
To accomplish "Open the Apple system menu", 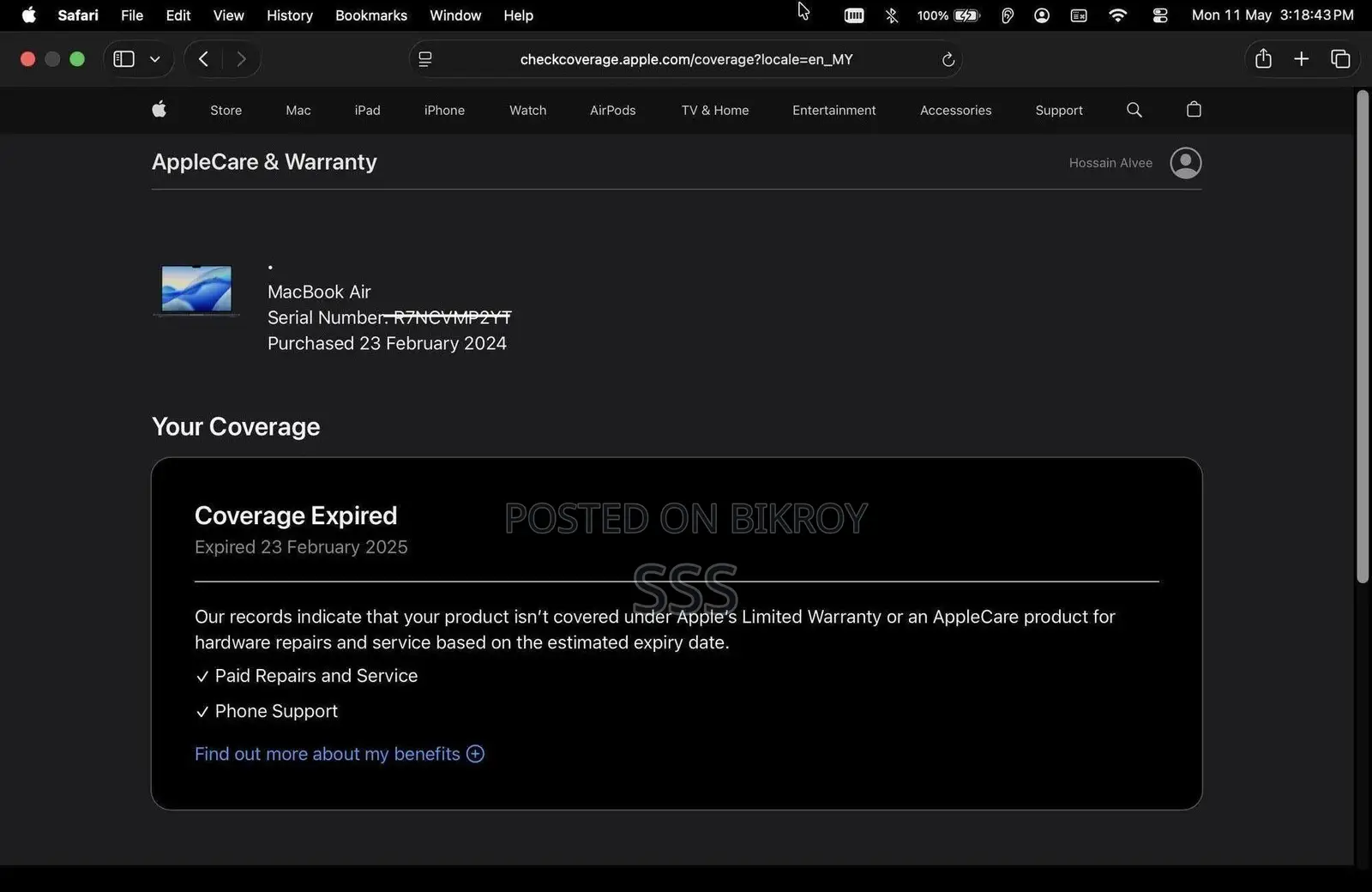I will 28,15.
